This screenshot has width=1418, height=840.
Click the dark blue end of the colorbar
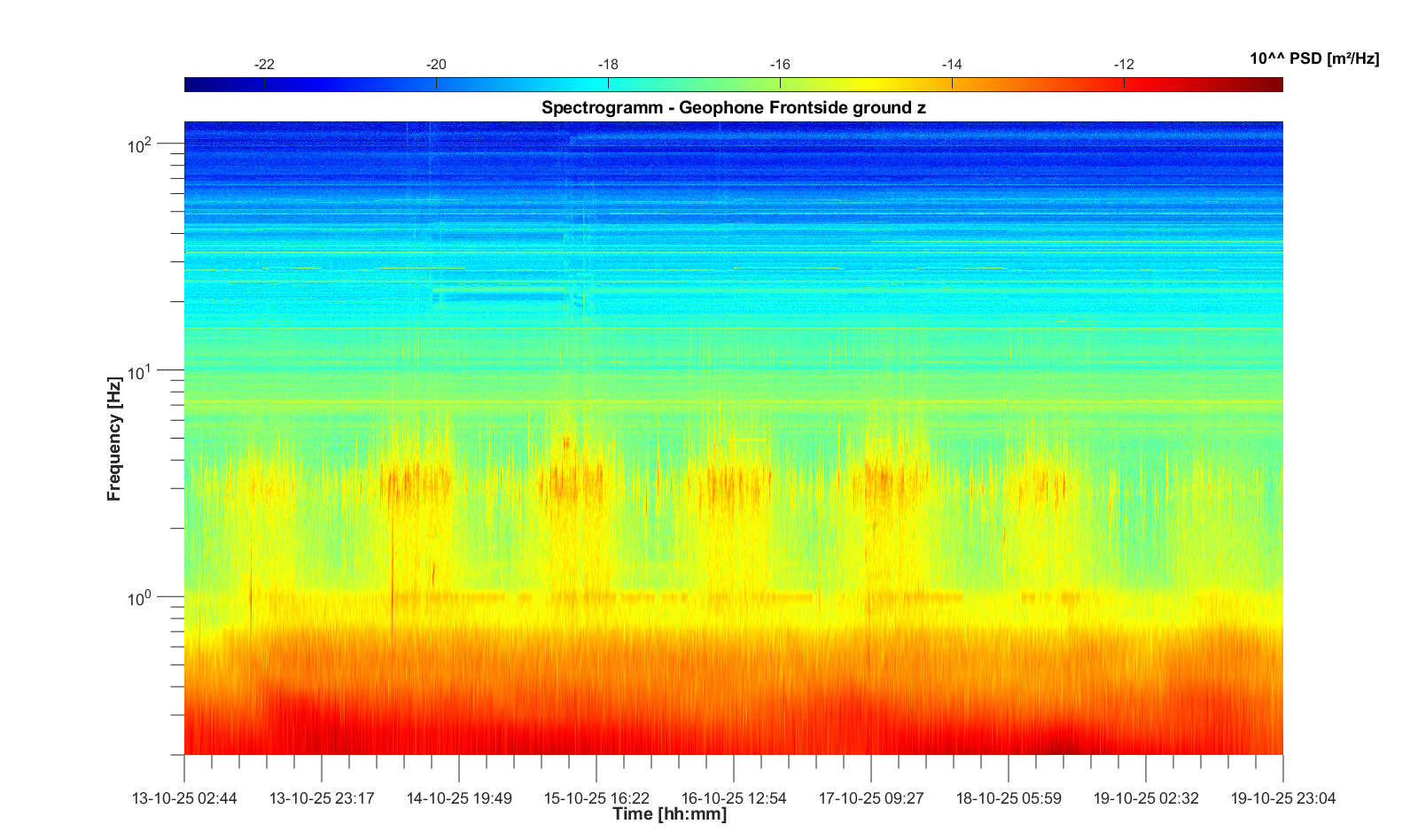coord(192,85)
